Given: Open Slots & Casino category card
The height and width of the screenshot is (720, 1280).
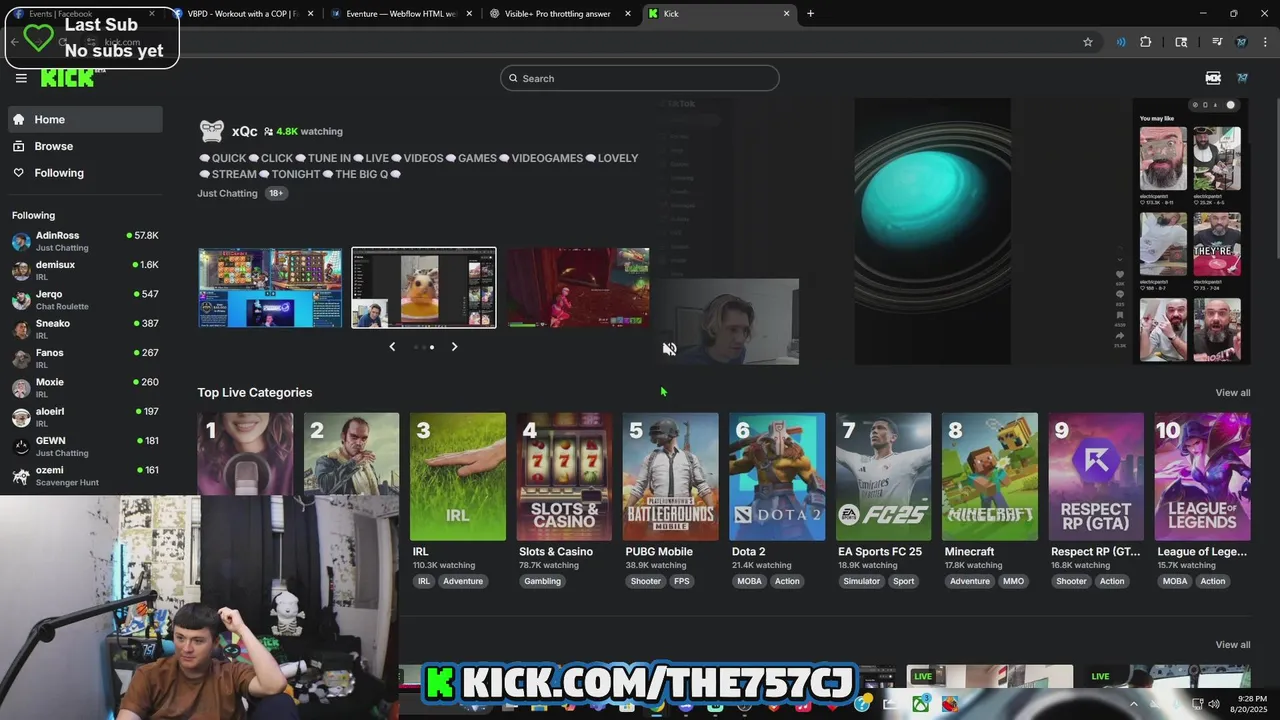Looking at the screenshot, I should pos(564,477).
